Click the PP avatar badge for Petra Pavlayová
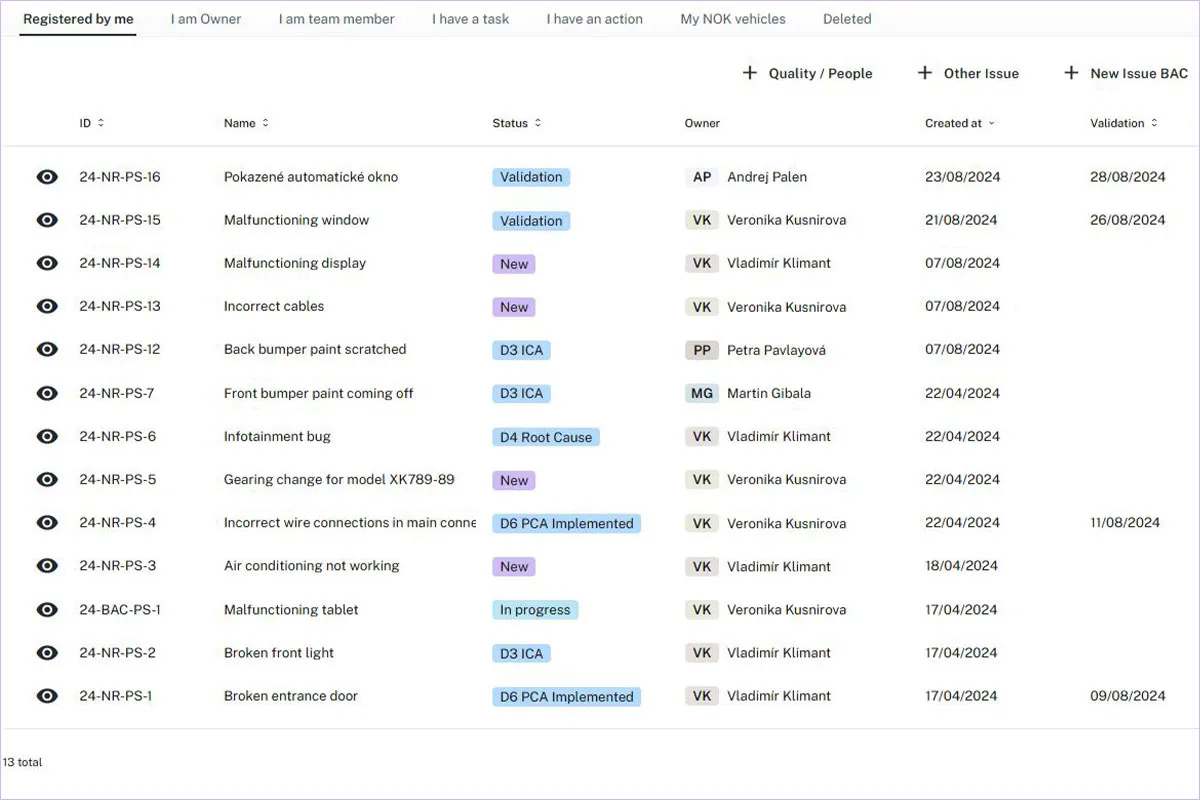The width and height of the screenshot is (1200, 800). pos(702,350)
